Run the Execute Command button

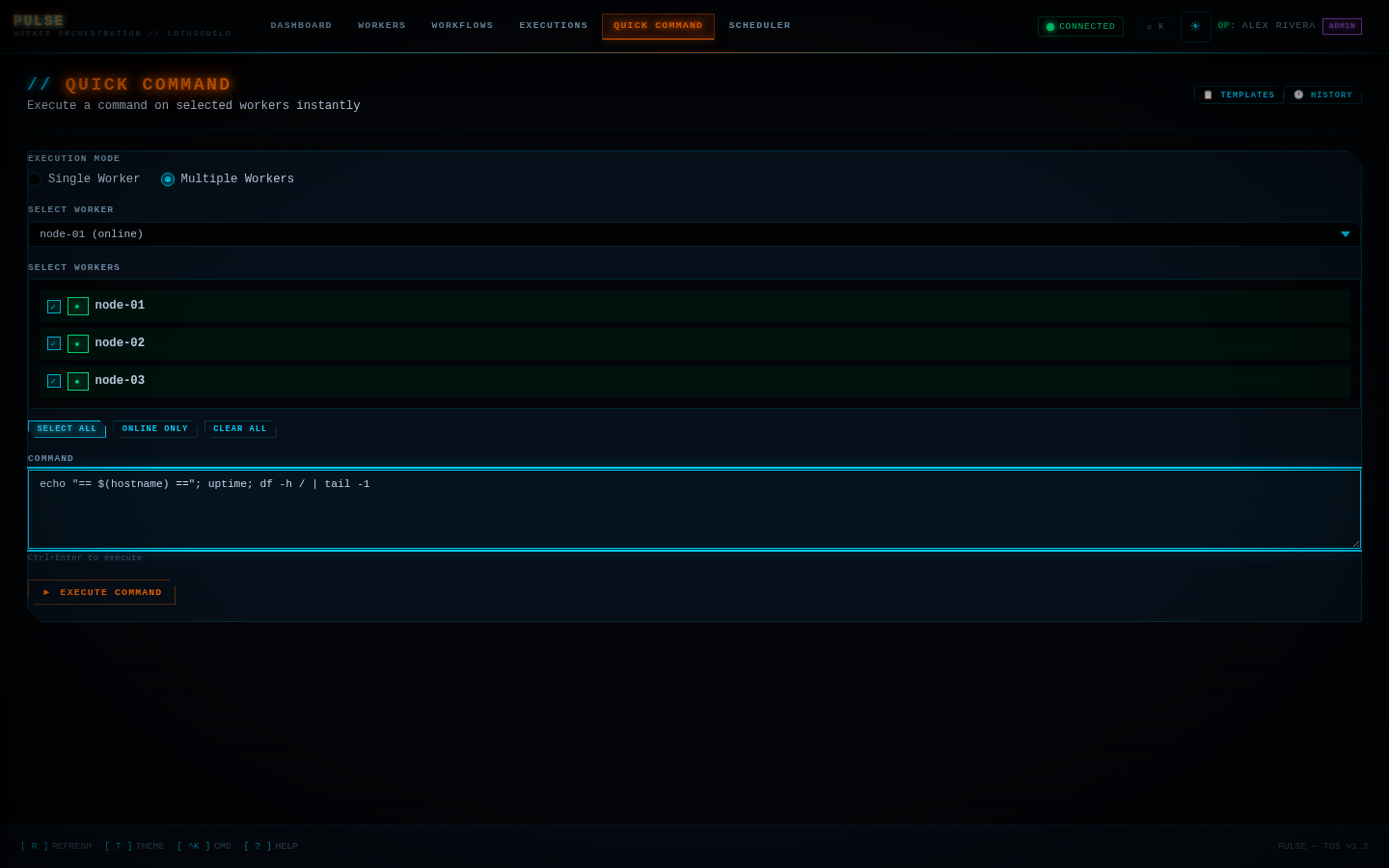coord(101,592)
